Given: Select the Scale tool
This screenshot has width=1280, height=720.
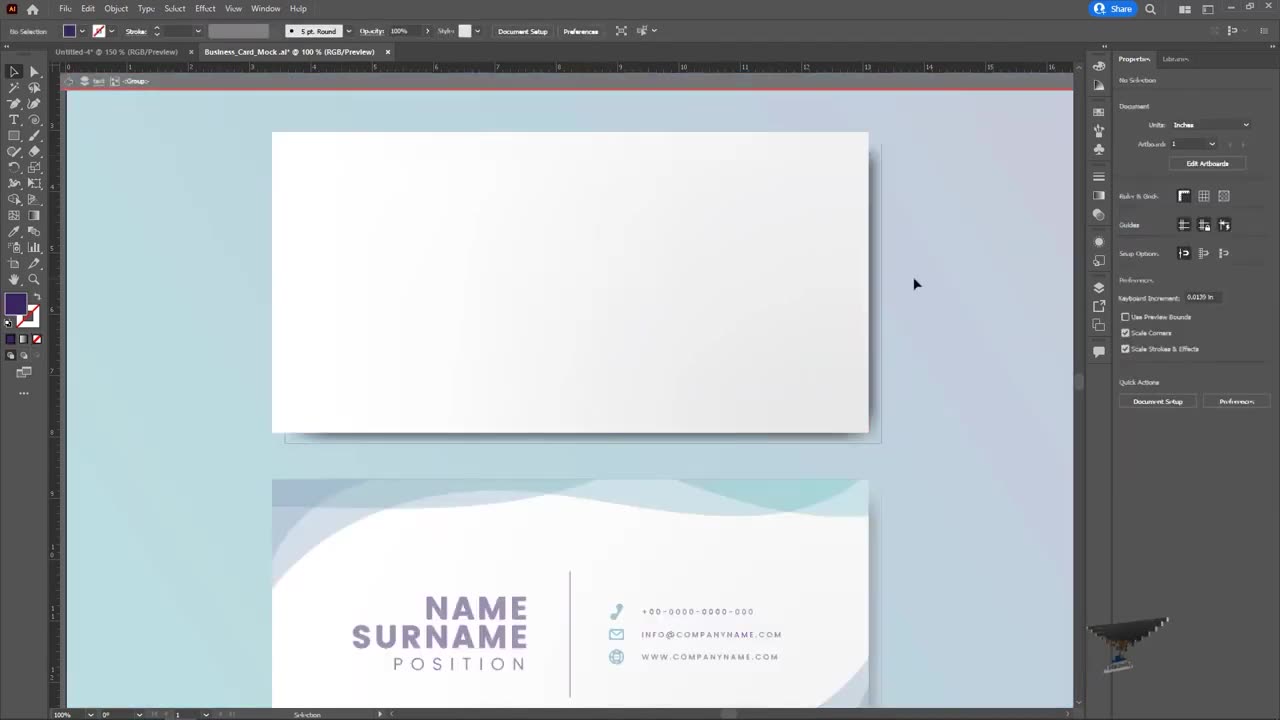Looking at the screenshot, I should pos(34,168).
